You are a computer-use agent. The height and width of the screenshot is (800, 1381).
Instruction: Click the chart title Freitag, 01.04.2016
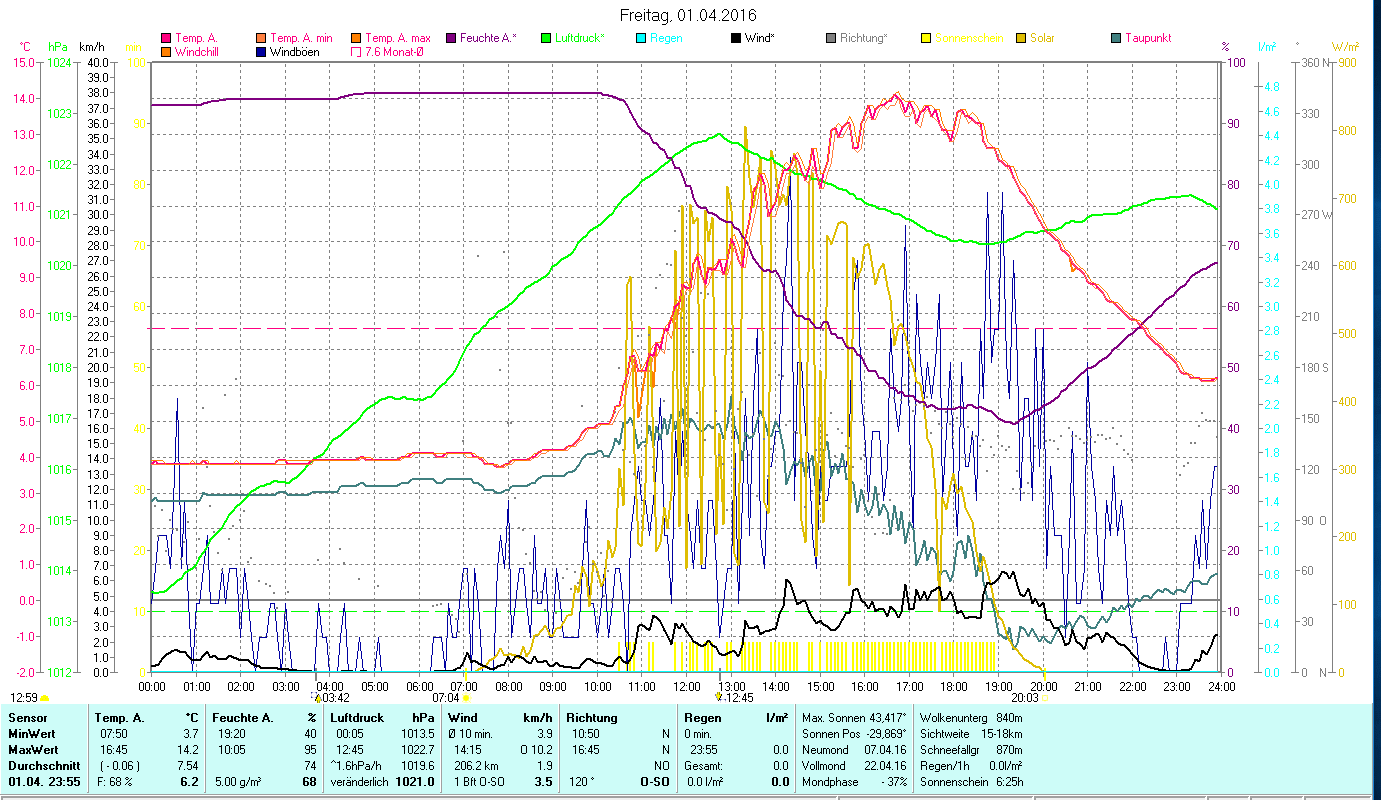coord(689,15)
